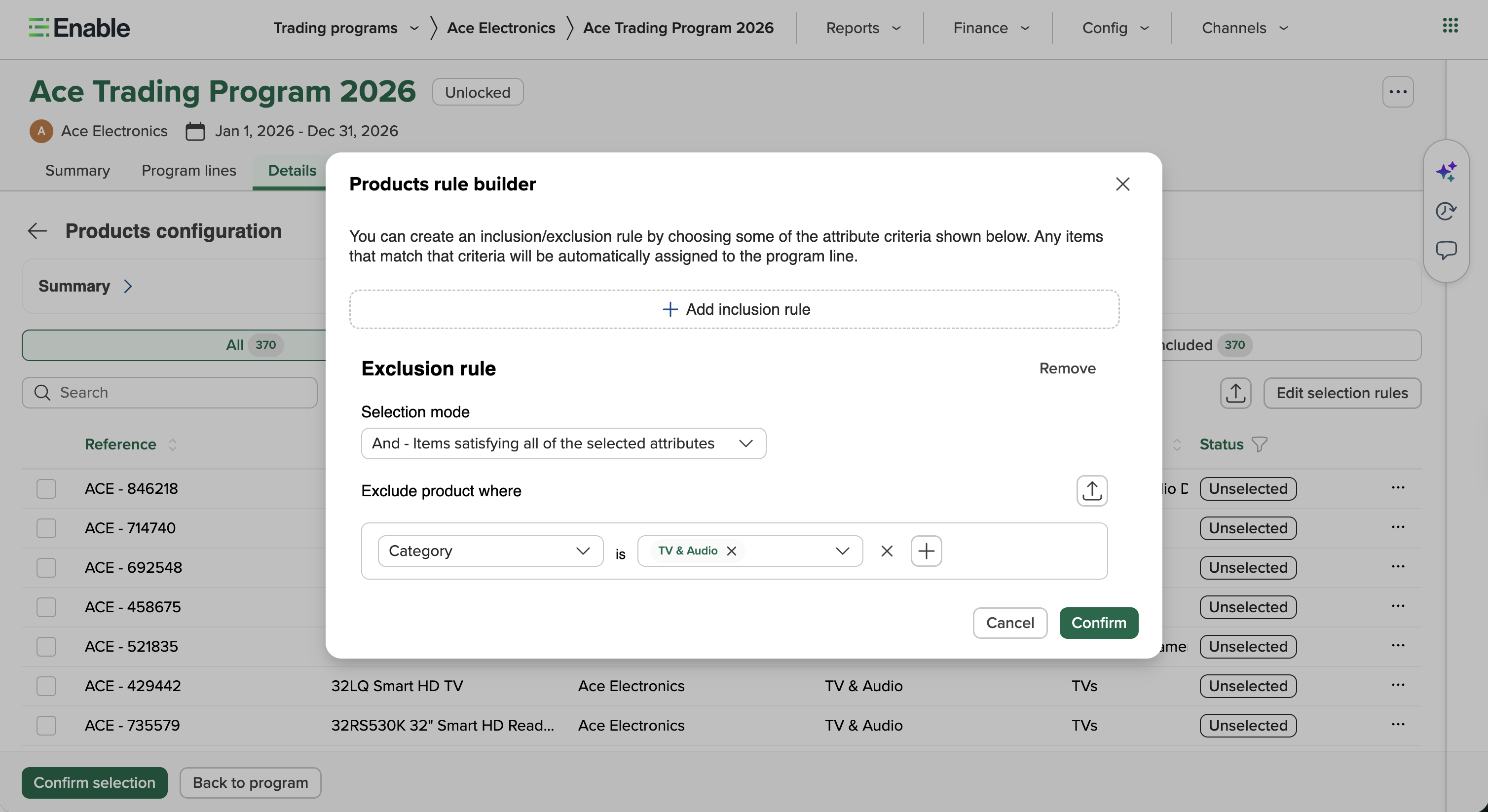
Task: Open the Finance dropdown menu
Action: coord(991,28)
